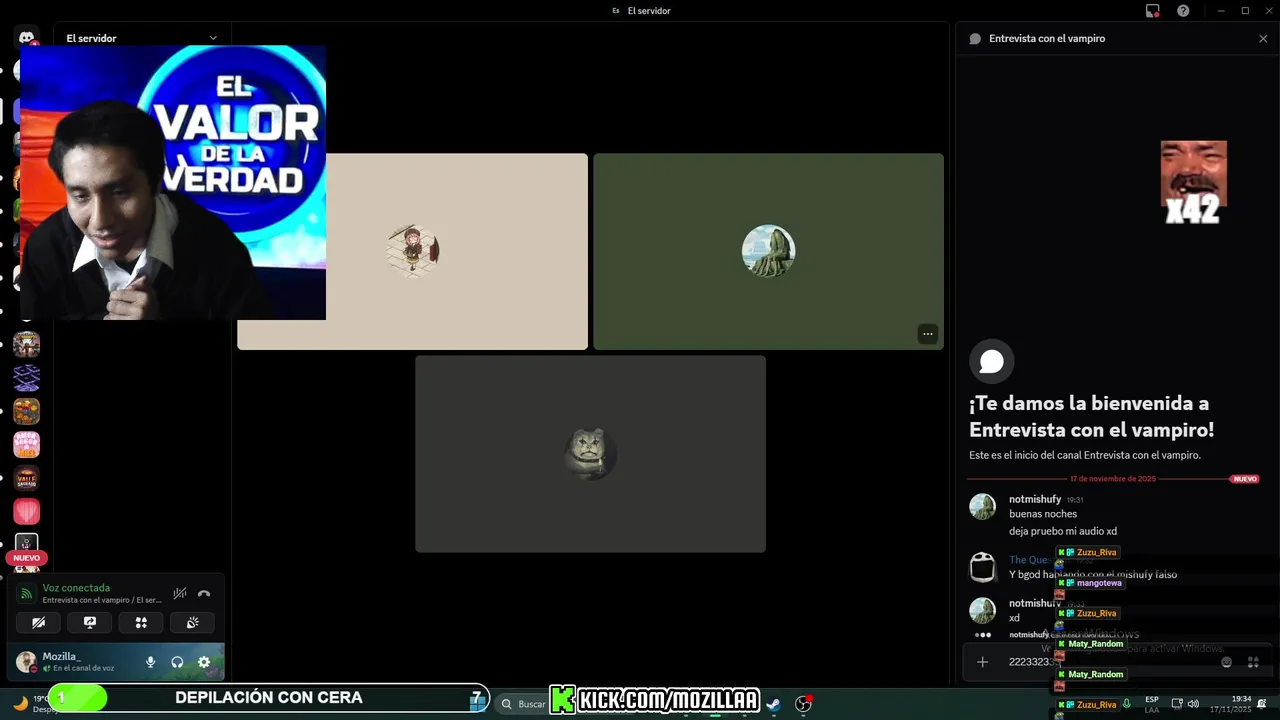The height and width of the screenshot is (720, 1280).
Task: Open attachment plus menu in chat box
Action: [x=983, y=662]
